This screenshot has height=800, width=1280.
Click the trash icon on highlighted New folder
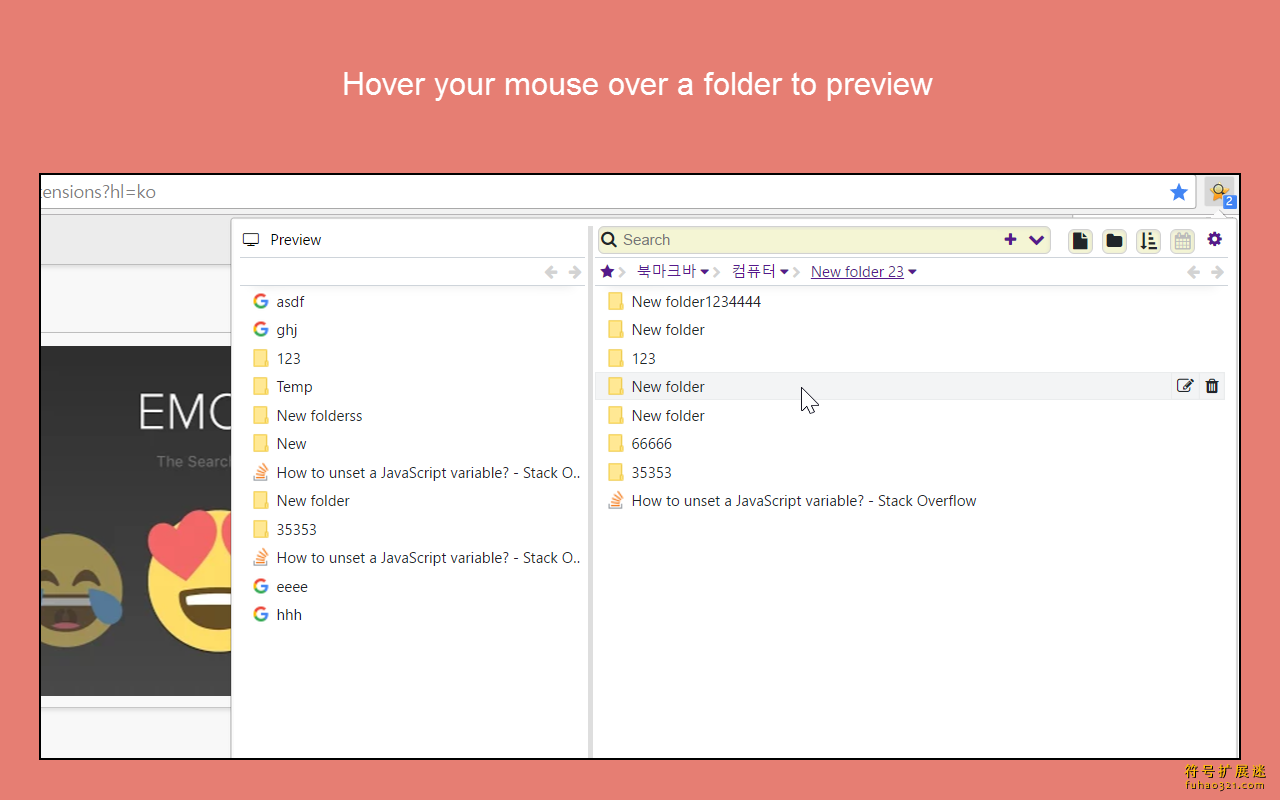click(x=1212, y=386)
